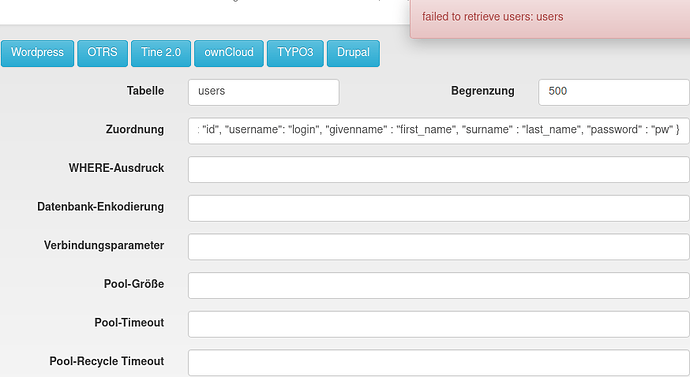The height and width of the screenshot is (377, 690).
Task: Select the Zuordnung label
Action: point(135,129)
